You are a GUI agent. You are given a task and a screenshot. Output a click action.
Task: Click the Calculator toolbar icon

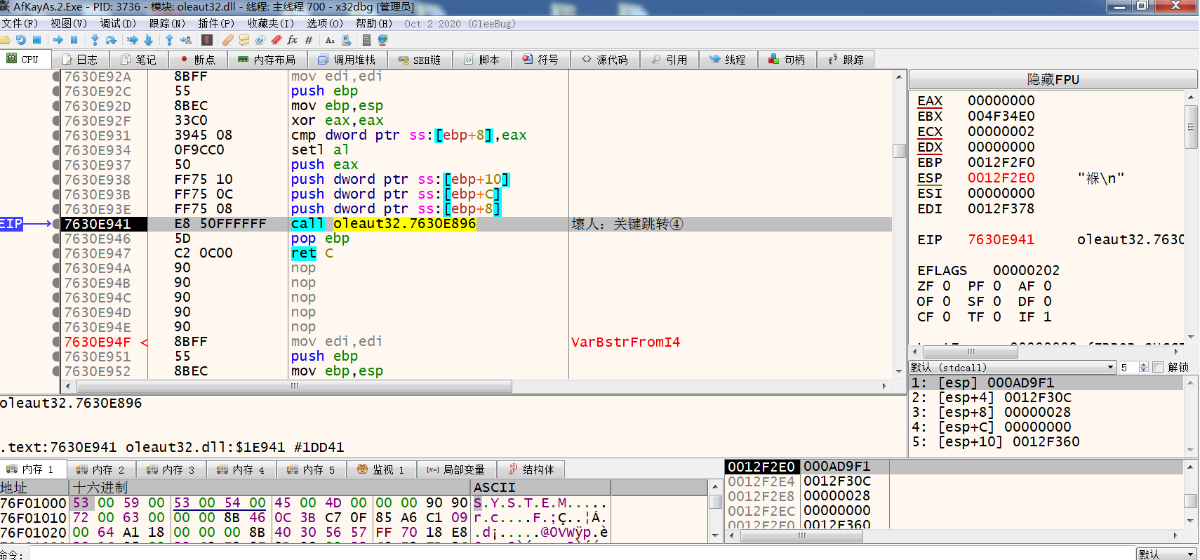pyautogui.click(x=367, y=40)
